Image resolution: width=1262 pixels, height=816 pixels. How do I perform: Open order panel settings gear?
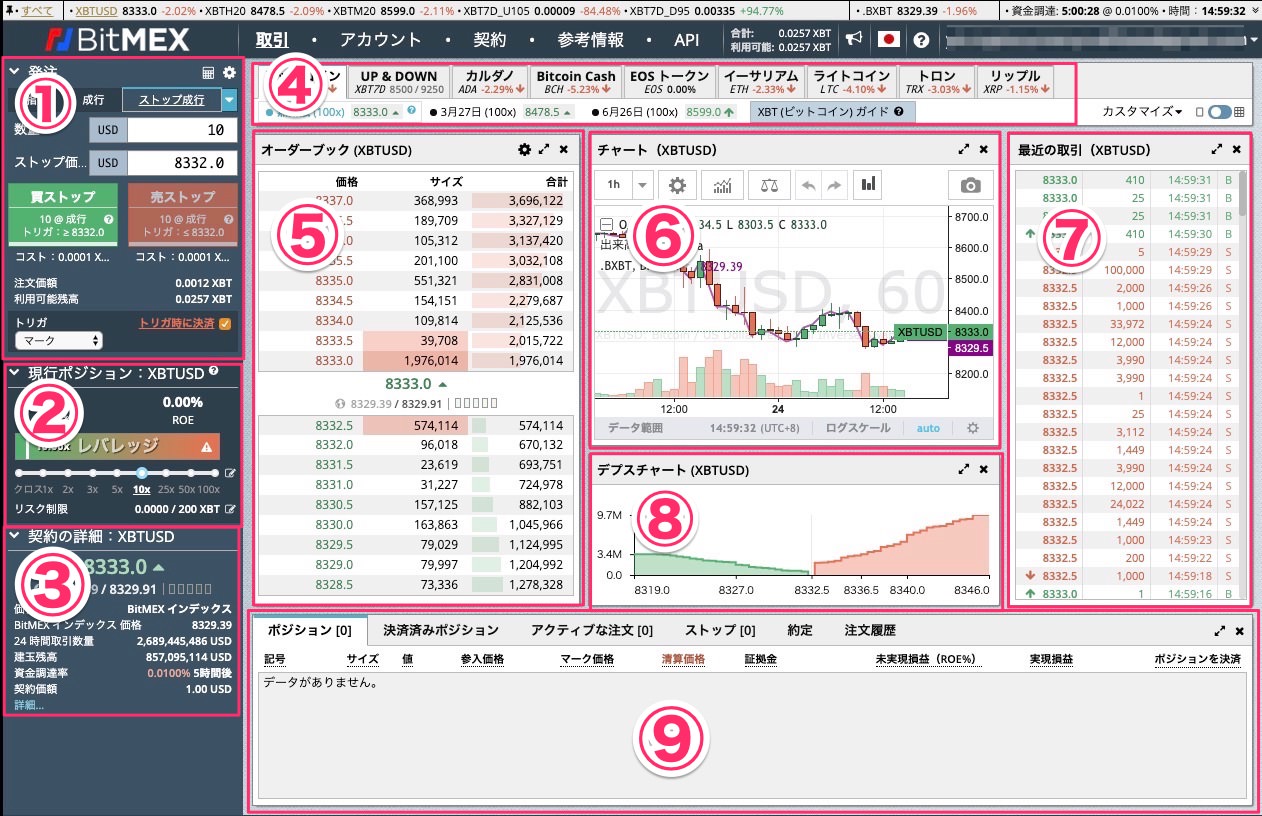[229, 73]
